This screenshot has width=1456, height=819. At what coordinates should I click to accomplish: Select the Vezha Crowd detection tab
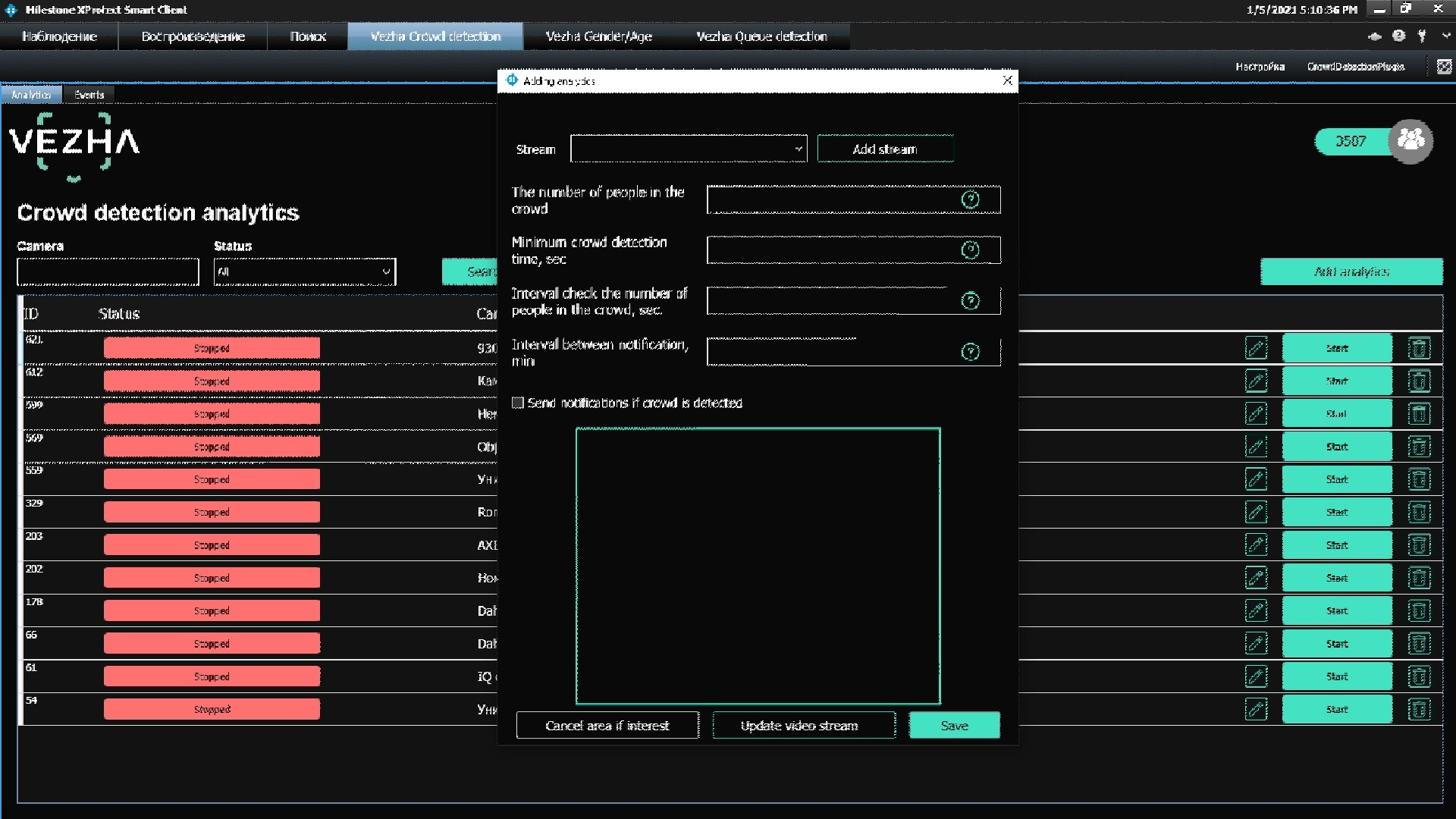pyautogui.click(x=435, y=36)
